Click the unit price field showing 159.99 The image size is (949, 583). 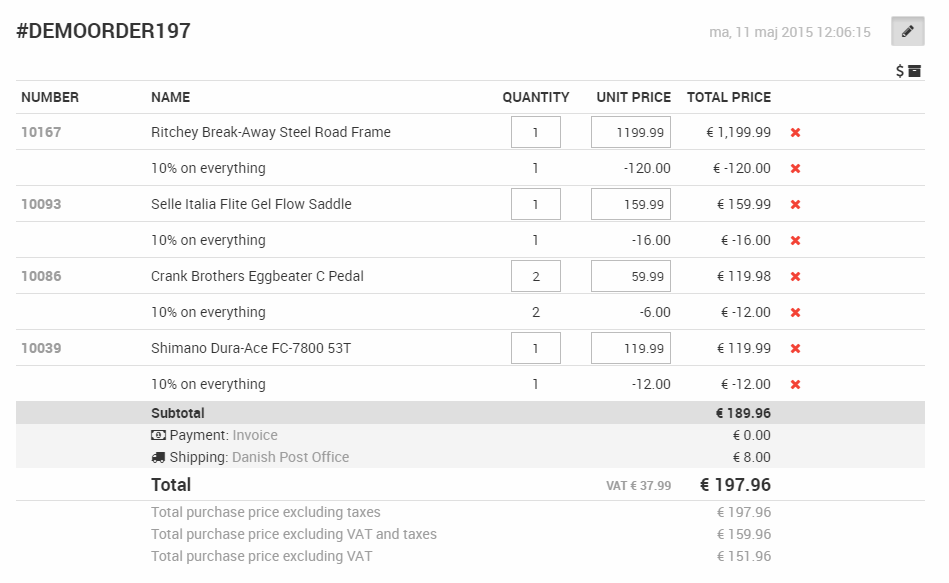[x=630, y=204]
